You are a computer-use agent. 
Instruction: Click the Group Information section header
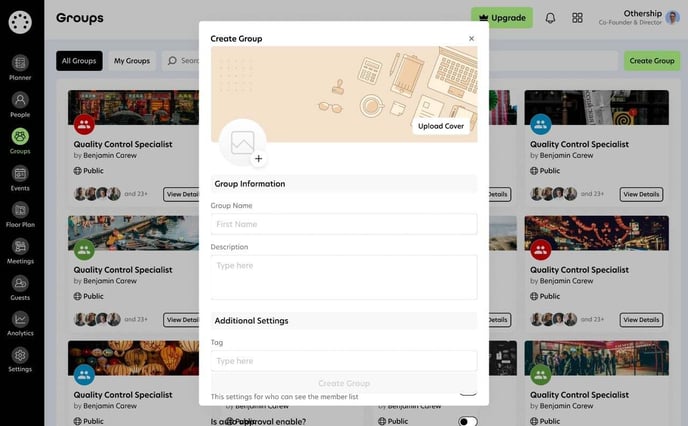(344, 184)
